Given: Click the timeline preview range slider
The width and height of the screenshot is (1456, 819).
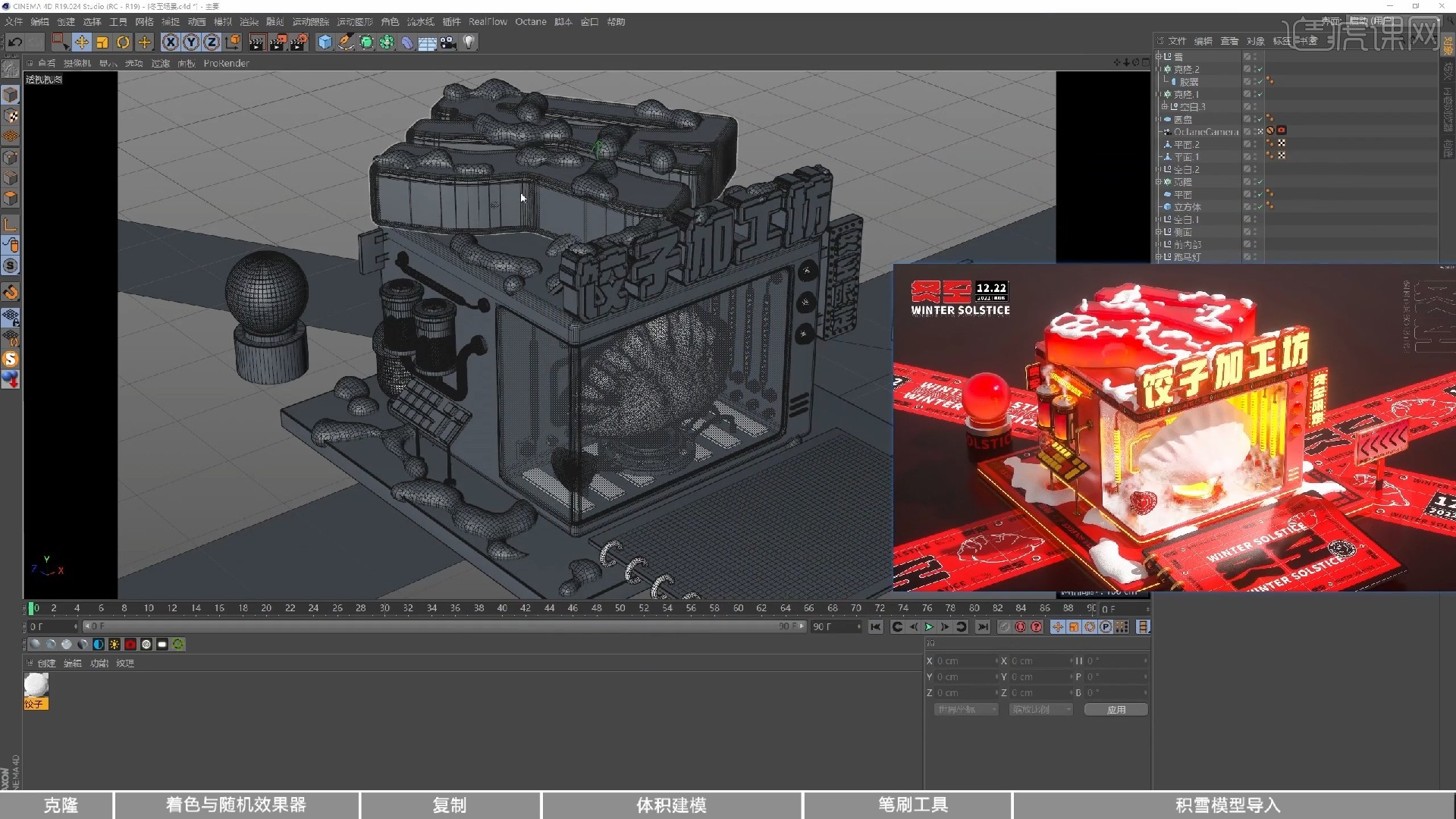Looking at the screenshot, I should (444, 626).
